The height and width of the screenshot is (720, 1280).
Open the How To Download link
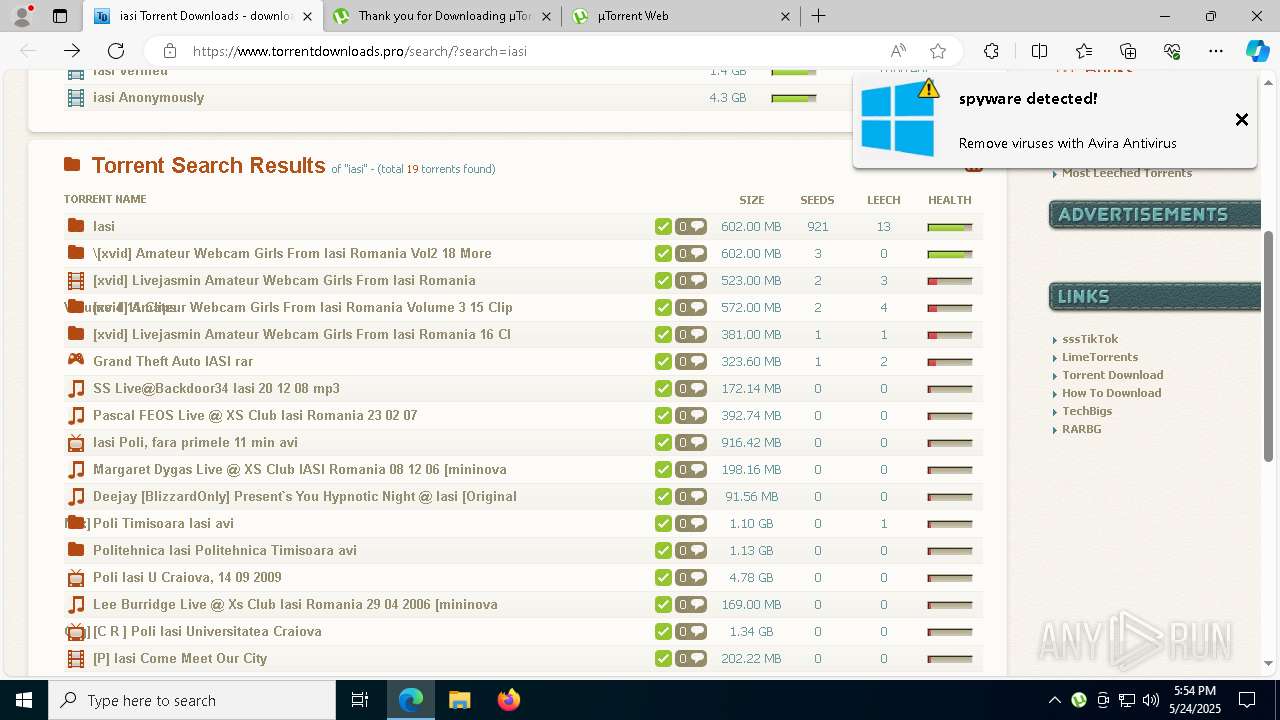pyautogui.click(x=1112, y=393)
